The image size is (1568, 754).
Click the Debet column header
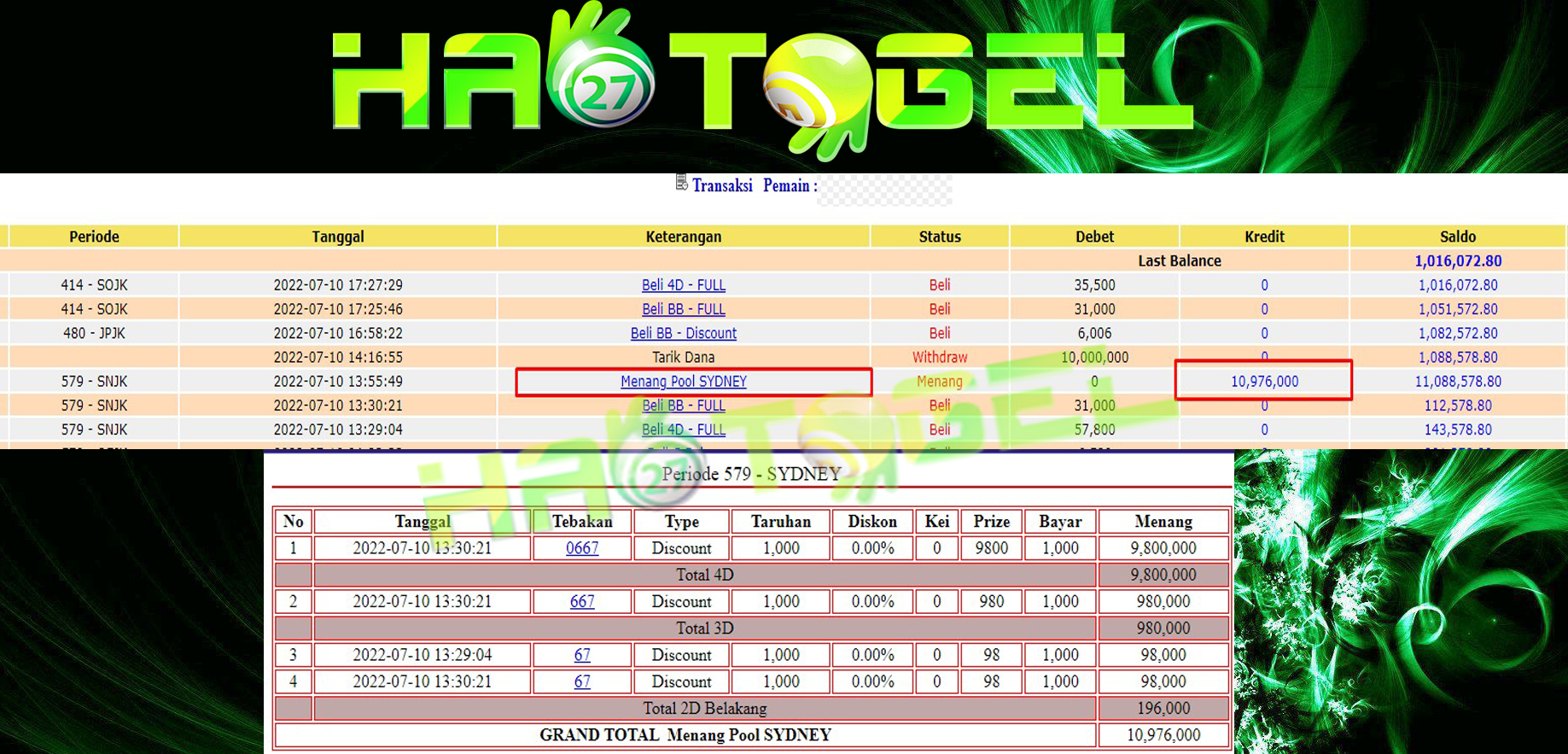pos(1094,237)
